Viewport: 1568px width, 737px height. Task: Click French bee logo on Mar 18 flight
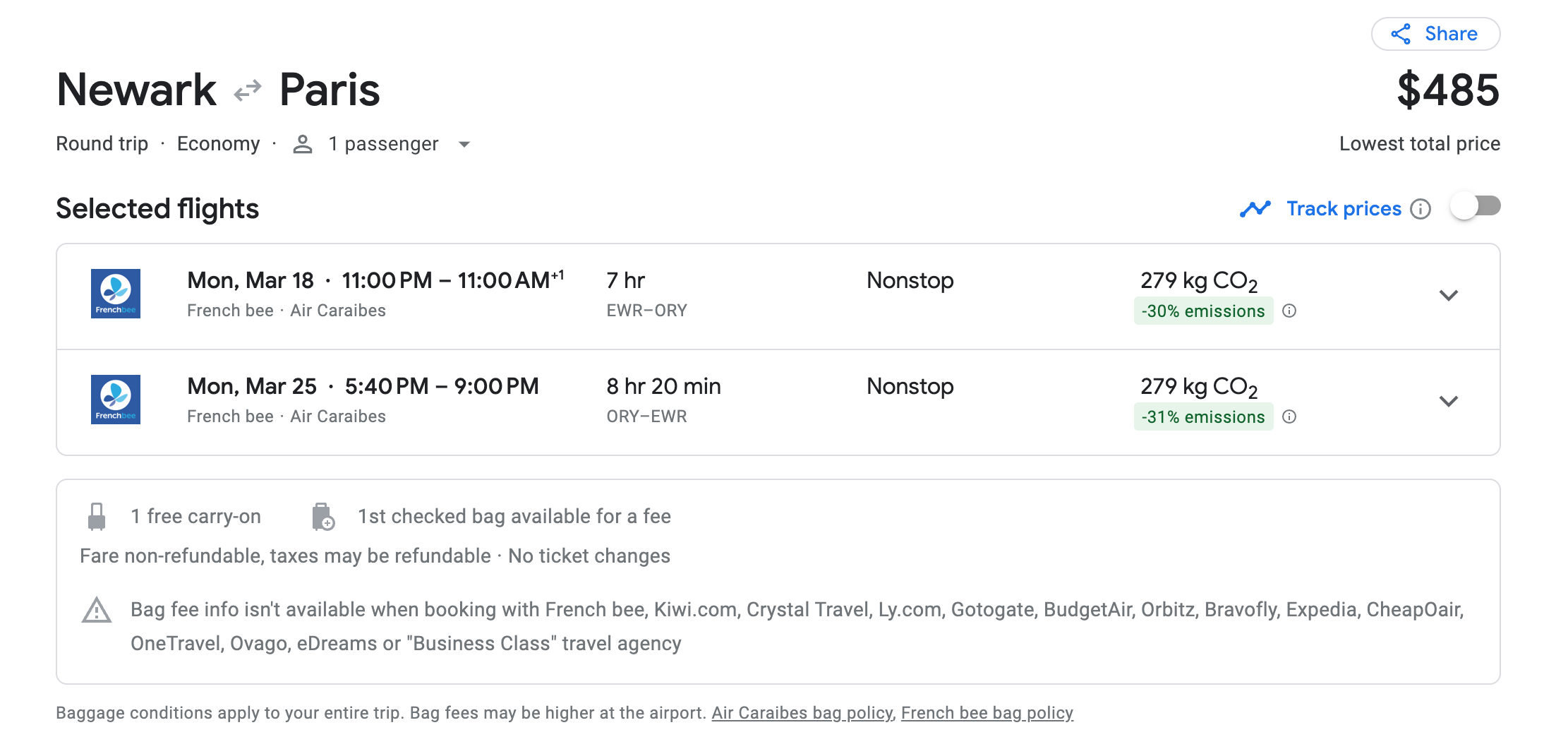[116, 294]
